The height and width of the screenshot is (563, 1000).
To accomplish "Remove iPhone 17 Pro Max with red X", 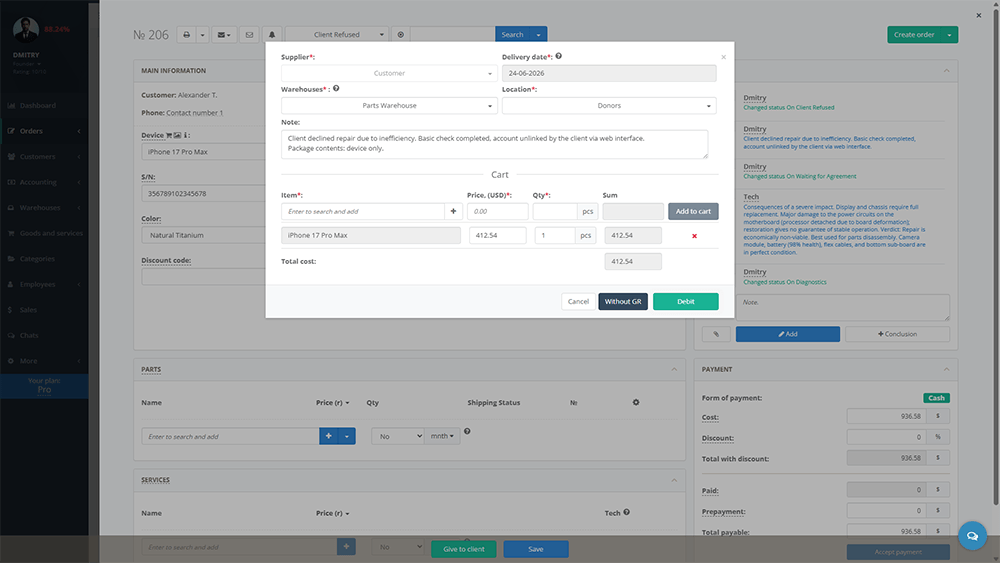I will tap(695, 236).
